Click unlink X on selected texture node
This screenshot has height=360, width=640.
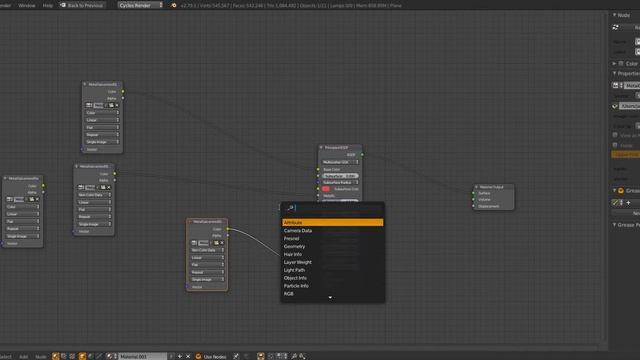point(222,243)
